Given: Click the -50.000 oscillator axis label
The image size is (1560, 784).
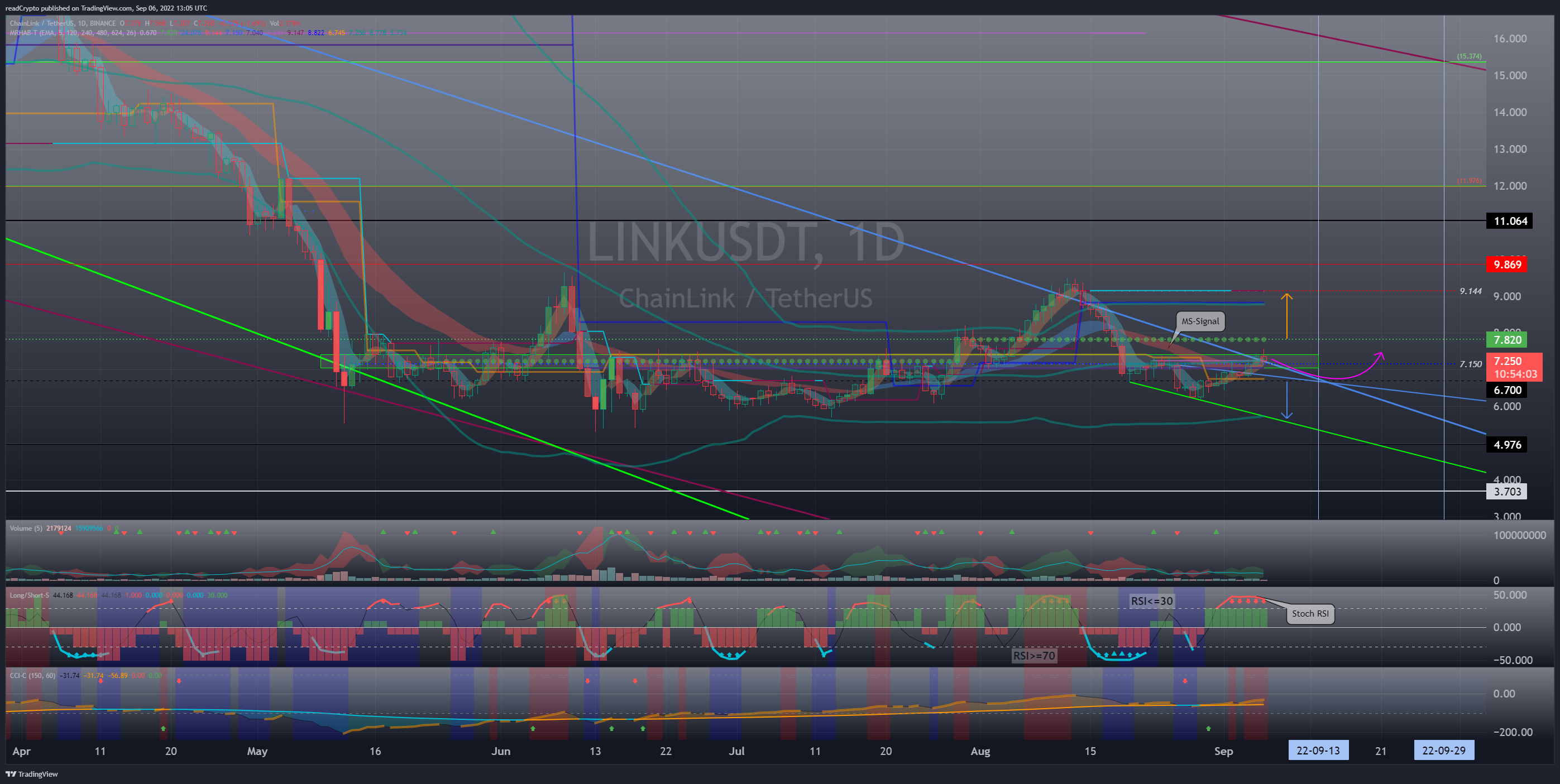Looking at the screenshot, I should pos(1513,660).
